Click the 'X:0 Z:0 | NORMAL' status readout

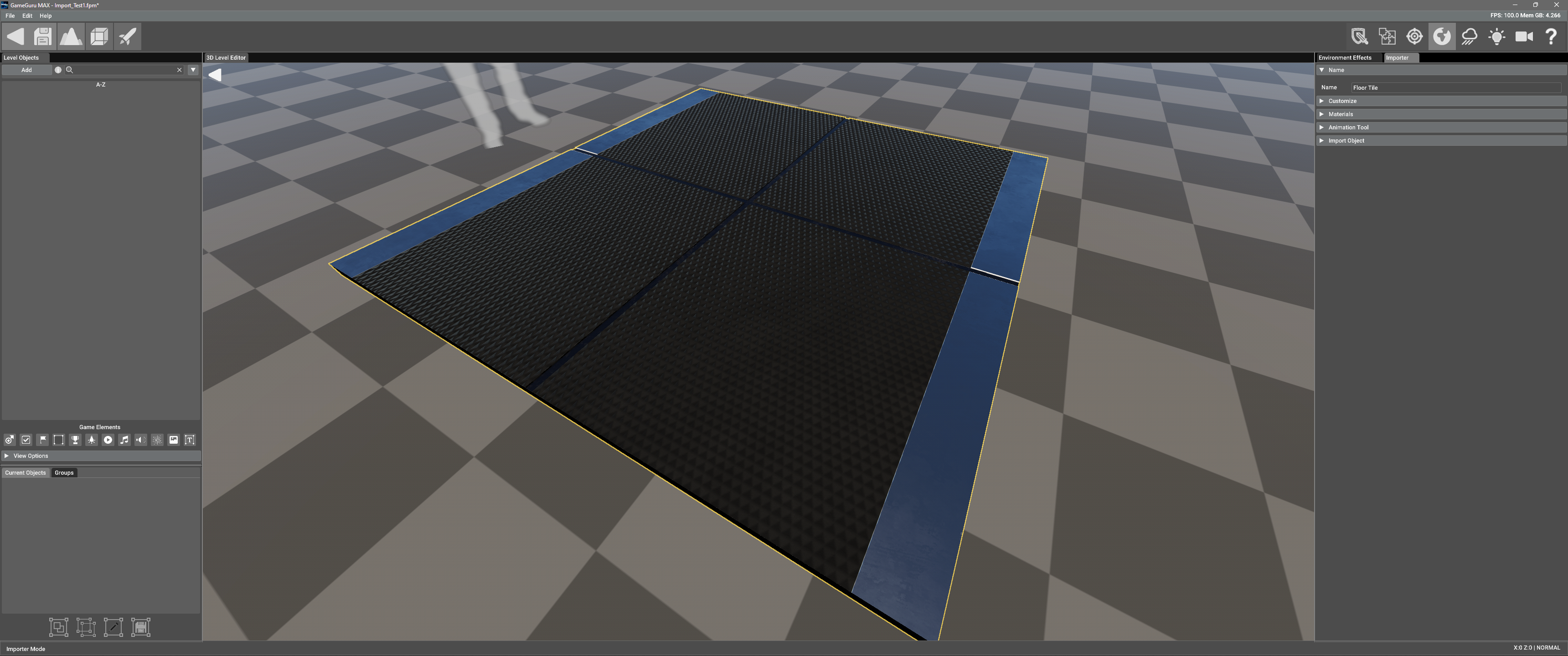[x=1537, y=647]
